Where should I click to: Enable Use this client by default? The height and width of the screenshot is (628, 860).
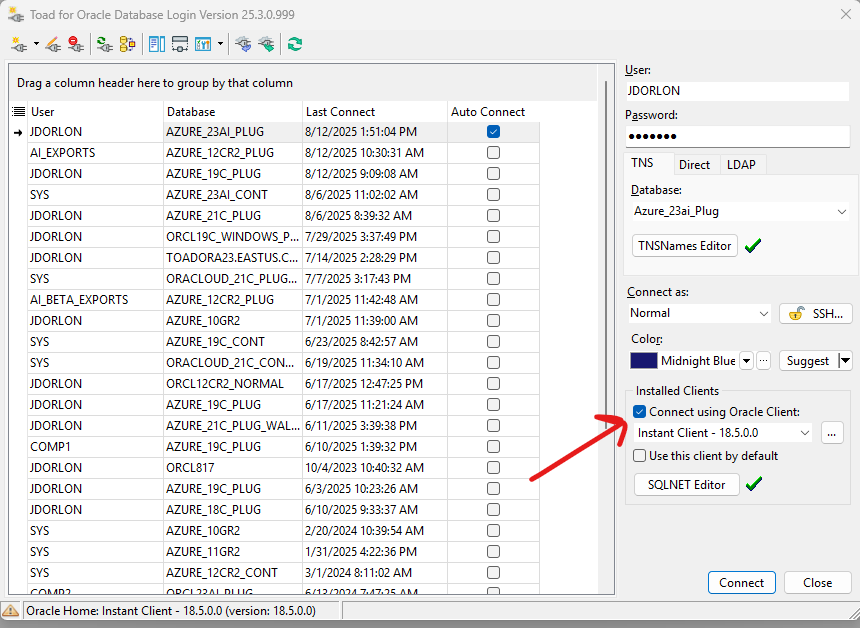(x=639, y=456)
